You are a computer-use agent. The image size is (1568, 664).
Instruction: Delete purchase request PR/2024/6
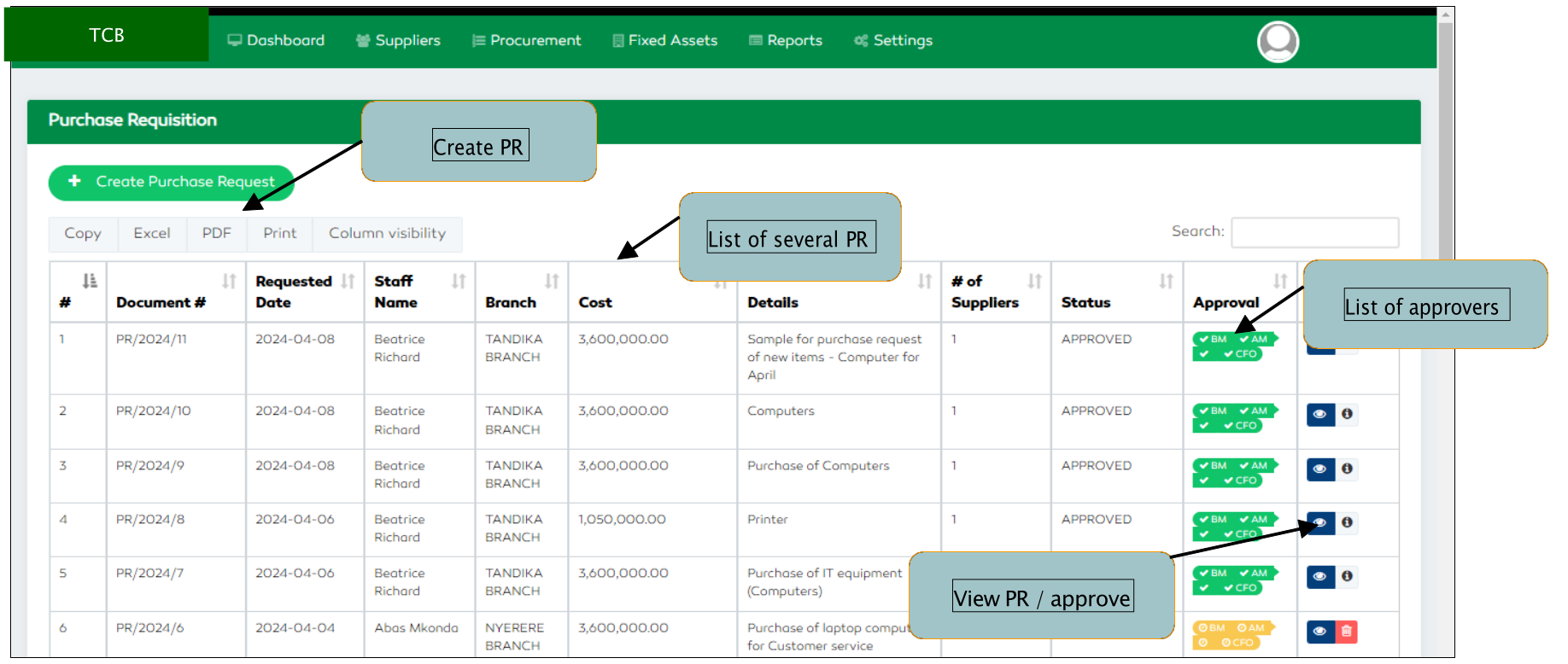click(x=1347, y=631)
